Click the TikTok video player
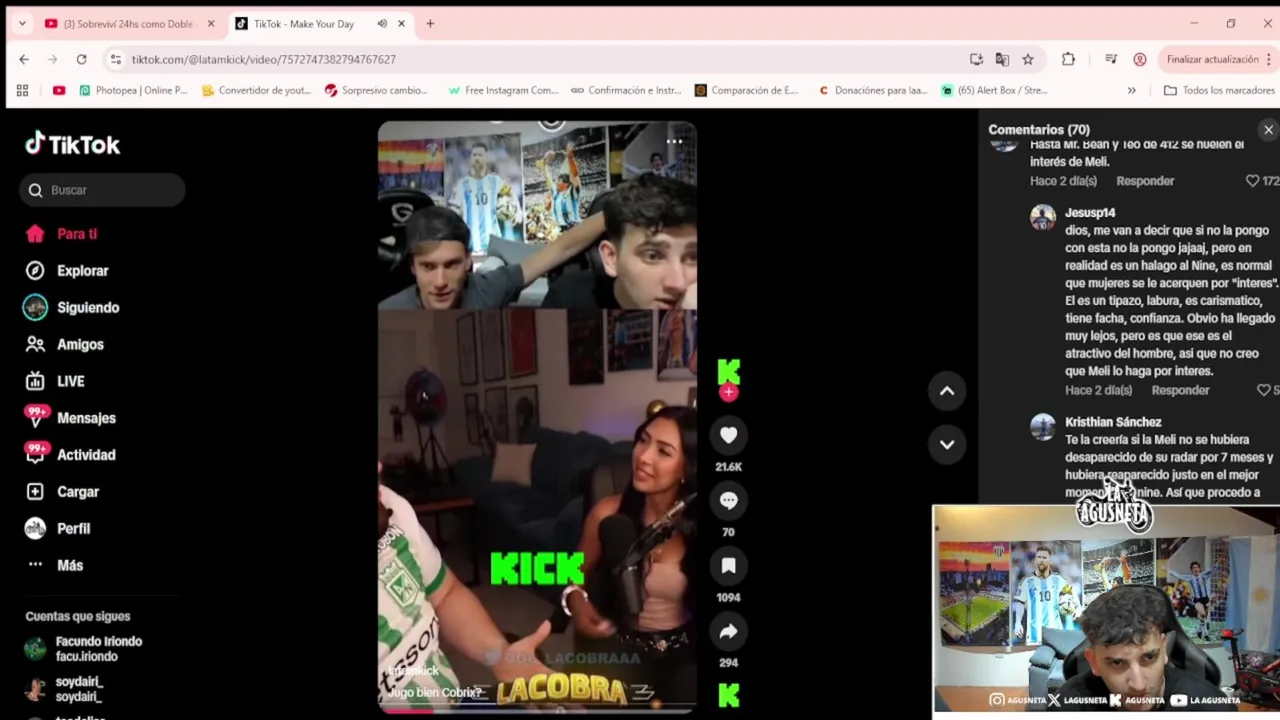Viewport: 1280px width, 720px height. (x=537, y=417)
